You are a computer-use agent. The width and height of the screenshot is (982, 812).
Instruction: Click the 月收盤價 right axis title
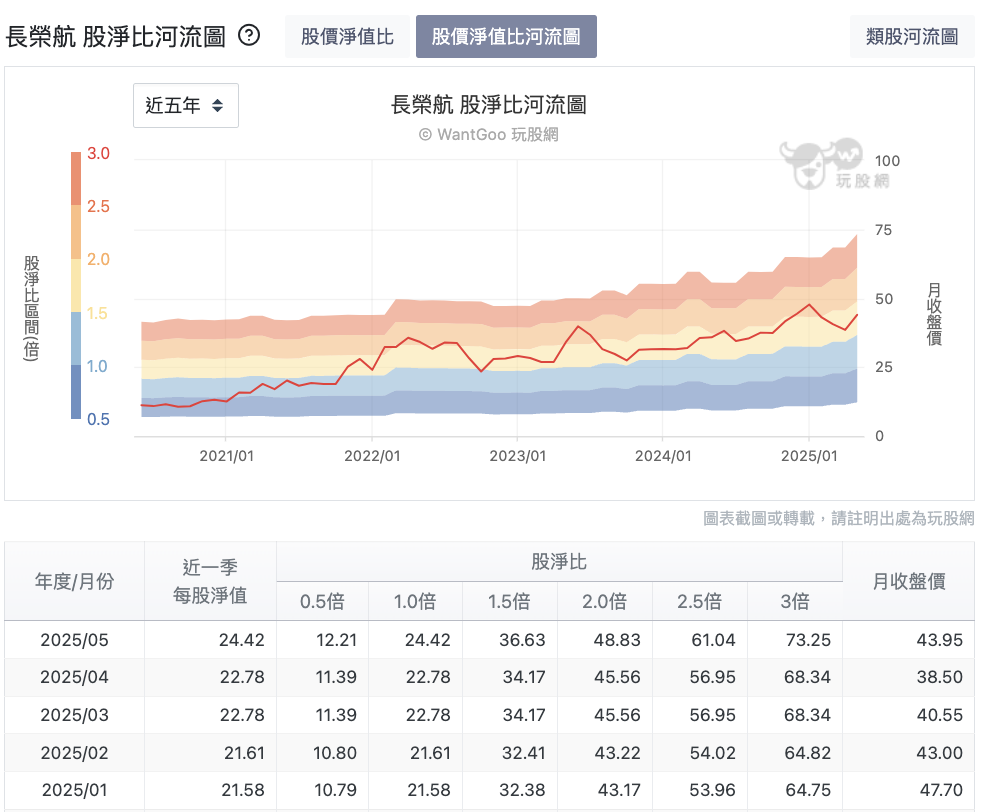[934, 314]
